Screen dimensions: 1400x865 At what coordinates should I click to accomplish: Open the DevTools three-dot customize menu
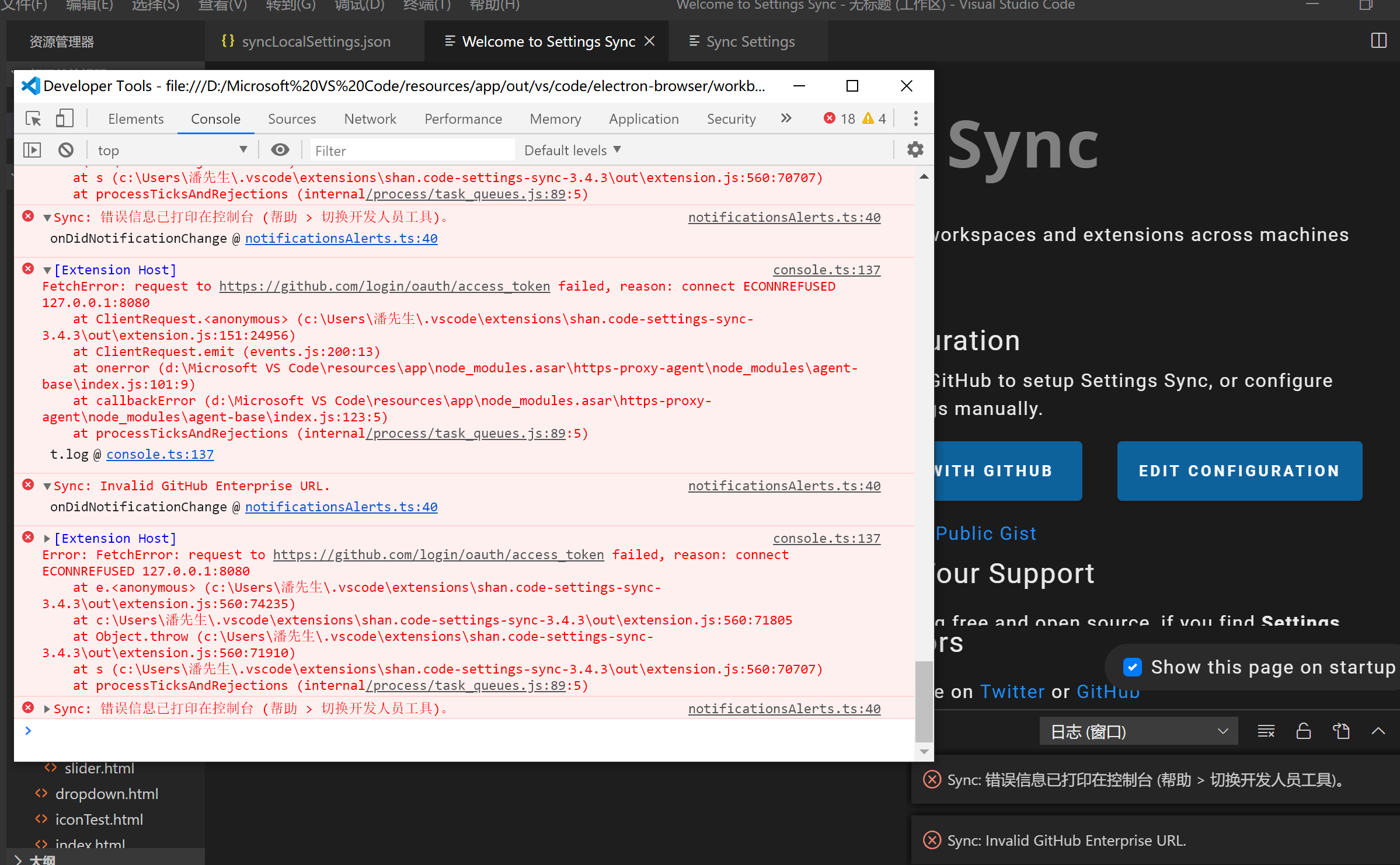point(915,118)
